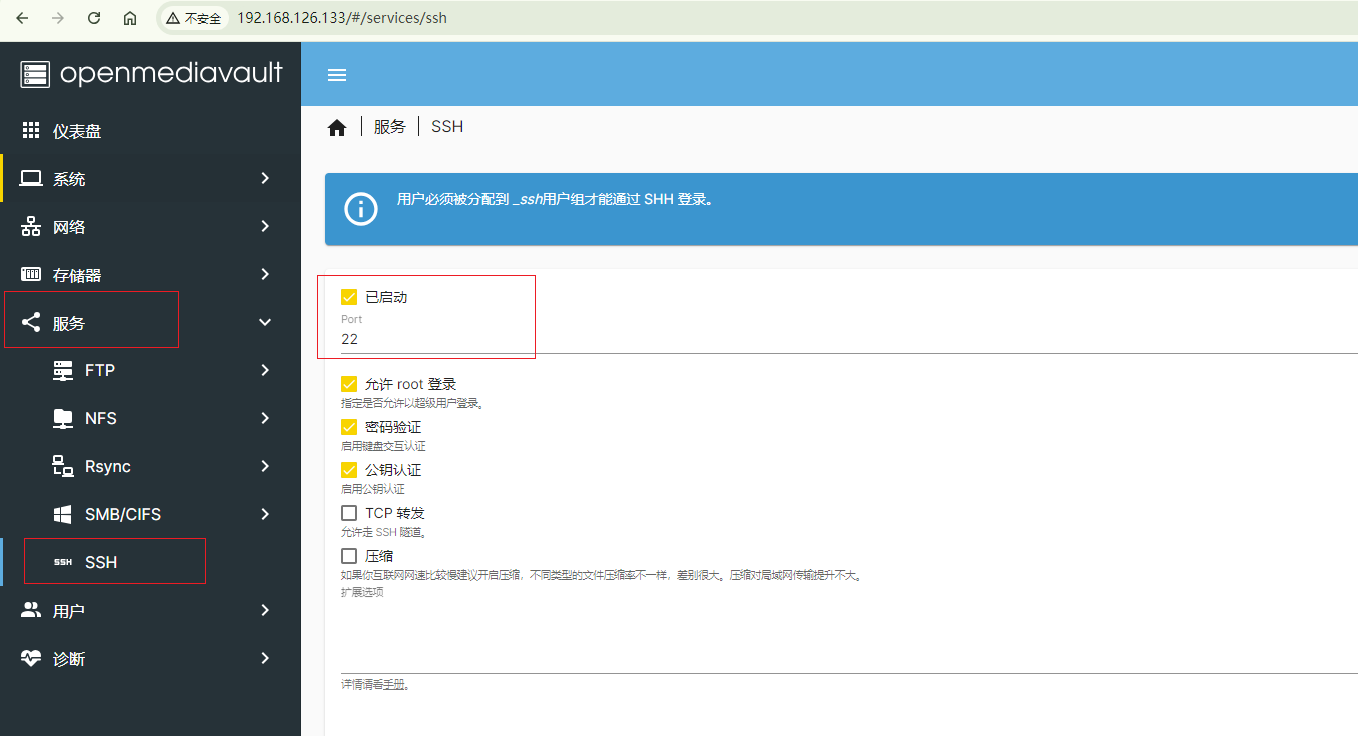Enable the TCP 转发 checkbox
The height and width of the screenshot is (736, 1358).
349,513
